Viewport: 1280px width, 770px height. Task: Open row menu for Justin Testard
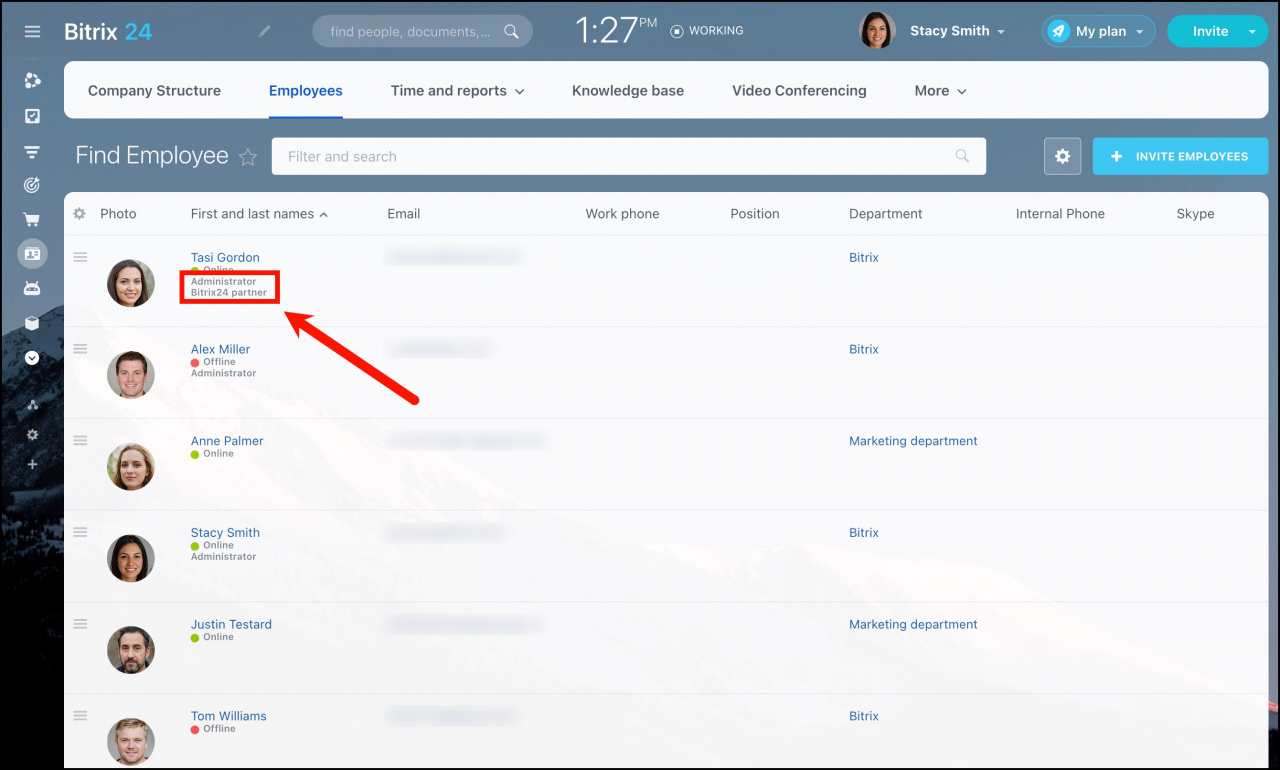(x=80, y=624)
